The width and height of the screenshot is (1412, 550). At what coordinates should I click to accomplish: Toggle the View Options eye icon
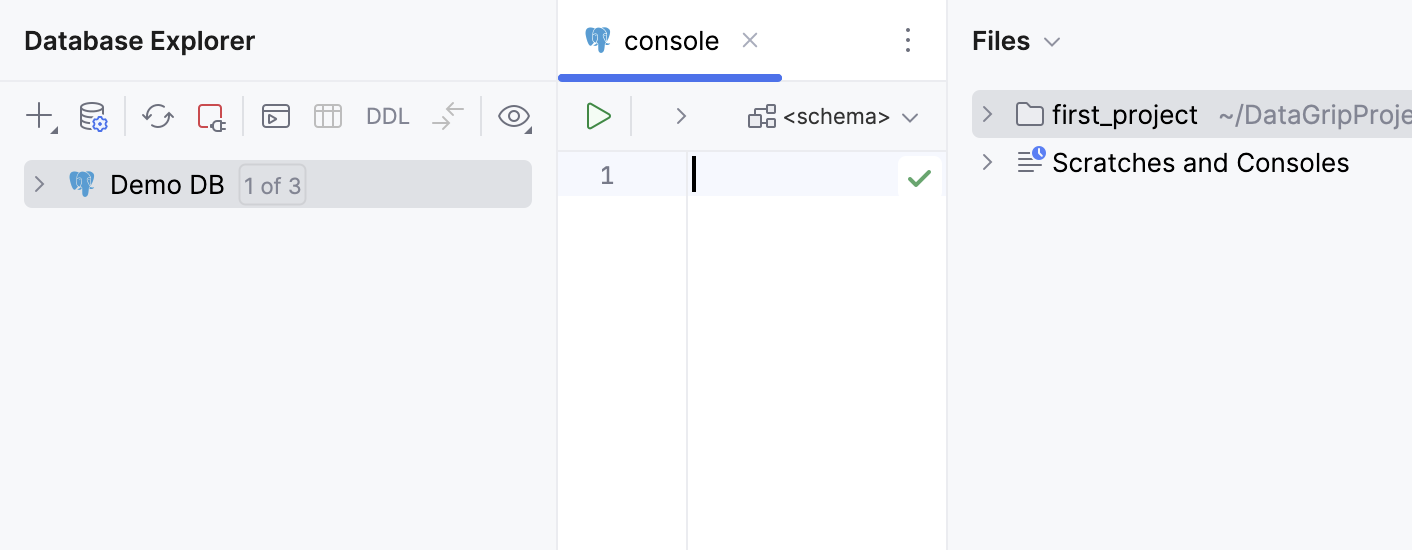click(x=514, y=116)
